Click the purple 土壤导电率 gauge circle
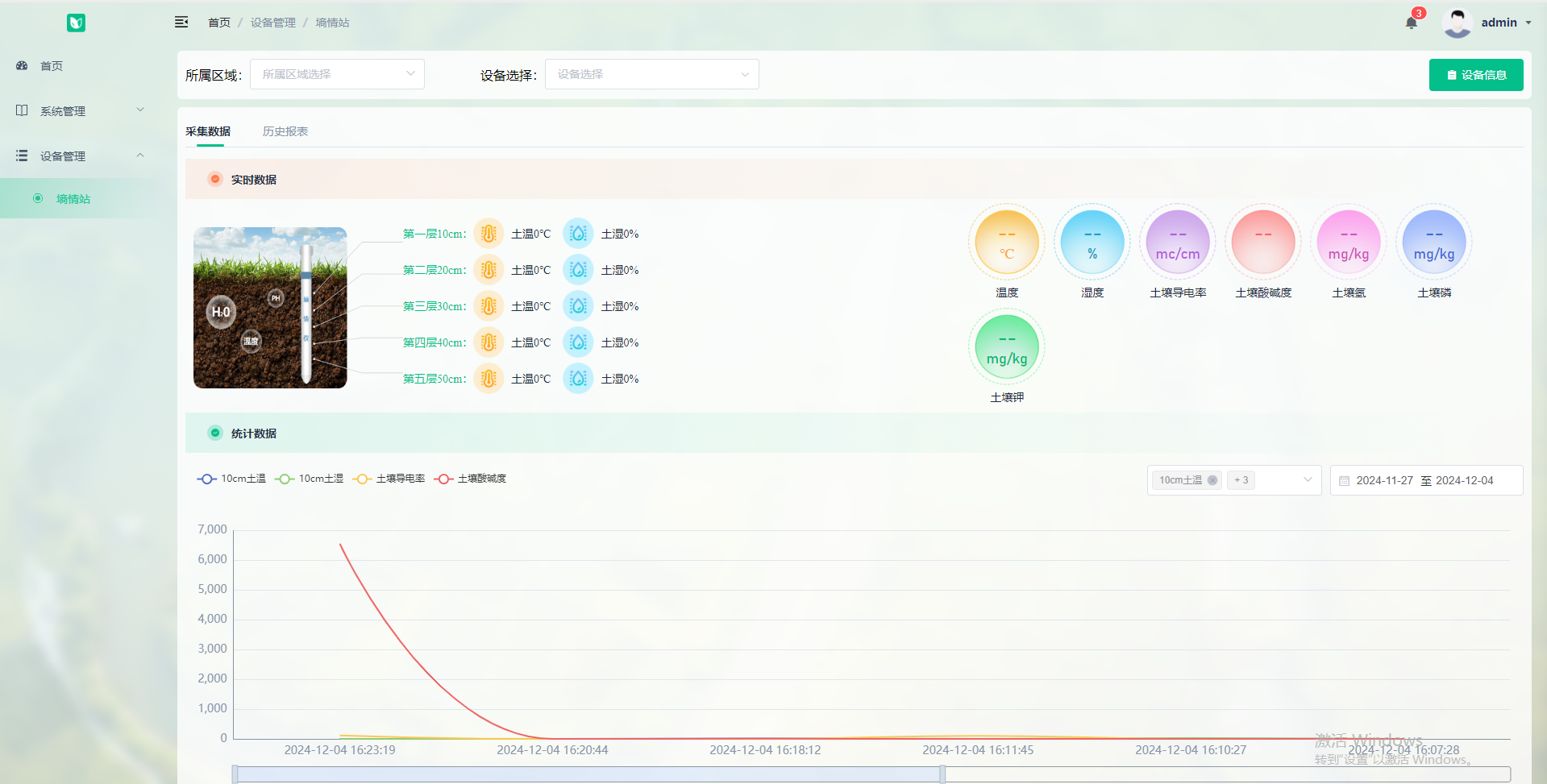The height and width of the screenshot is (784, 1547). pyautogui.click(x=1178, y=242)
